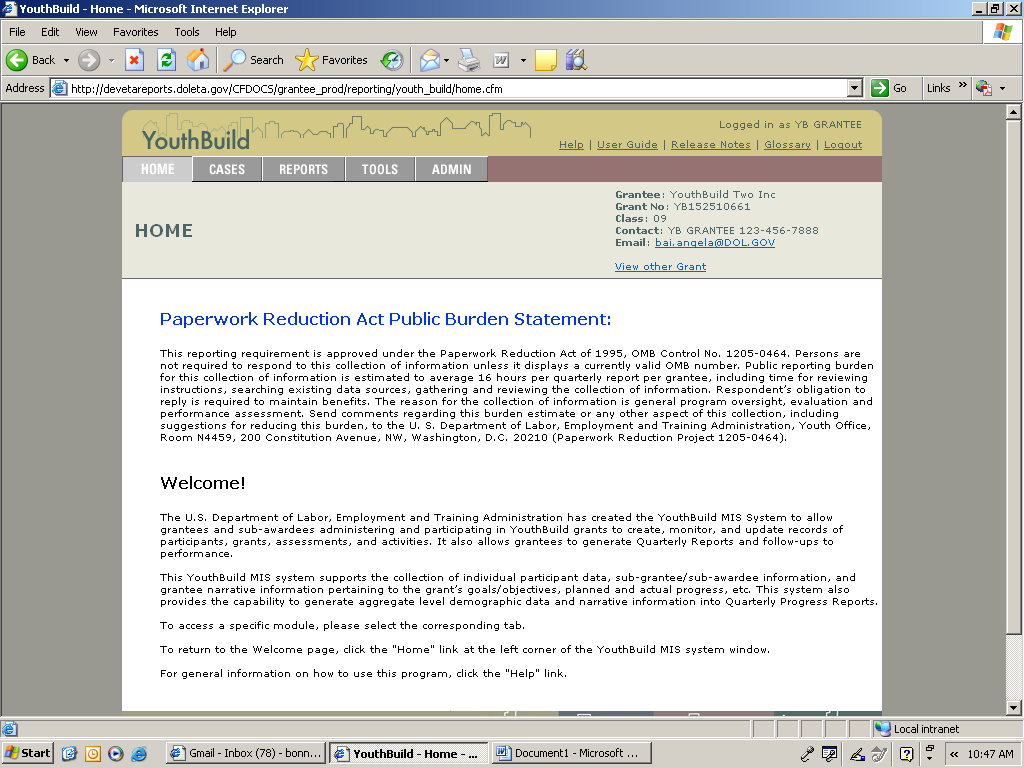Click the vertical scrollbar up arrow
The image size is (1024, 768).
coord(1013,112)
